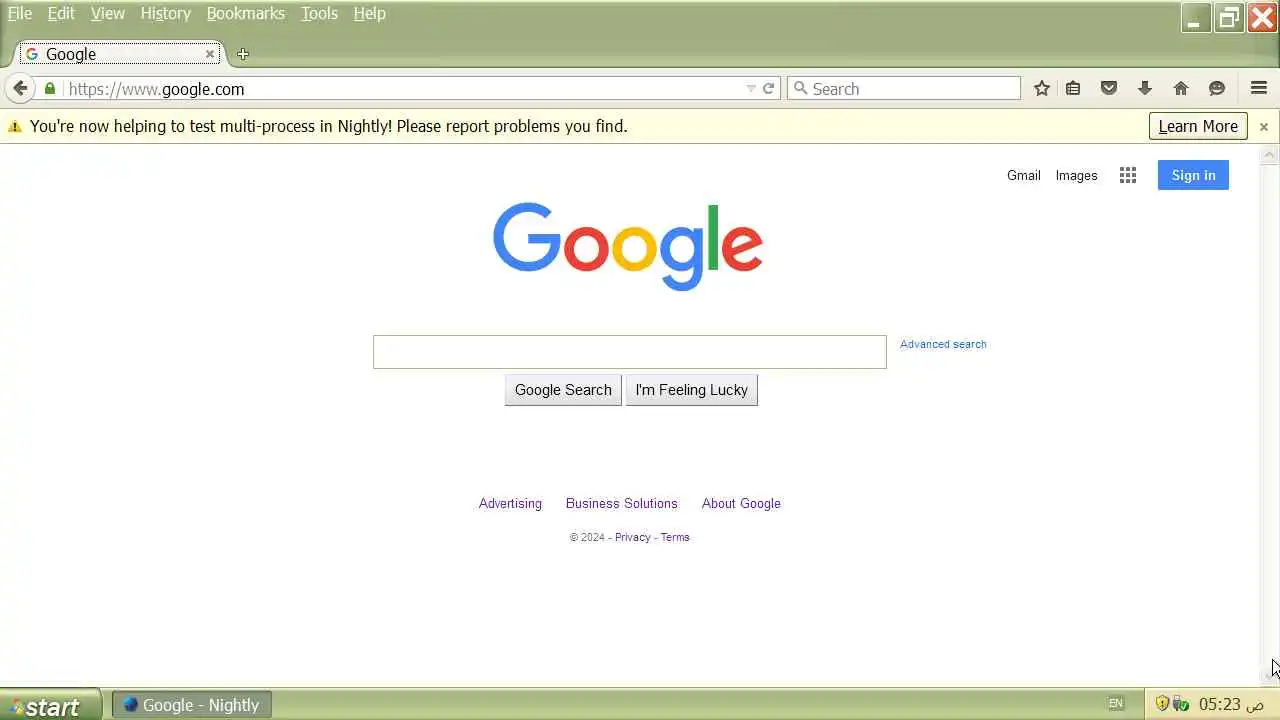Viewport: 1280px width, 720px height.
Task: Open the URL history dropdown arrow
Action: coord(751,89)
